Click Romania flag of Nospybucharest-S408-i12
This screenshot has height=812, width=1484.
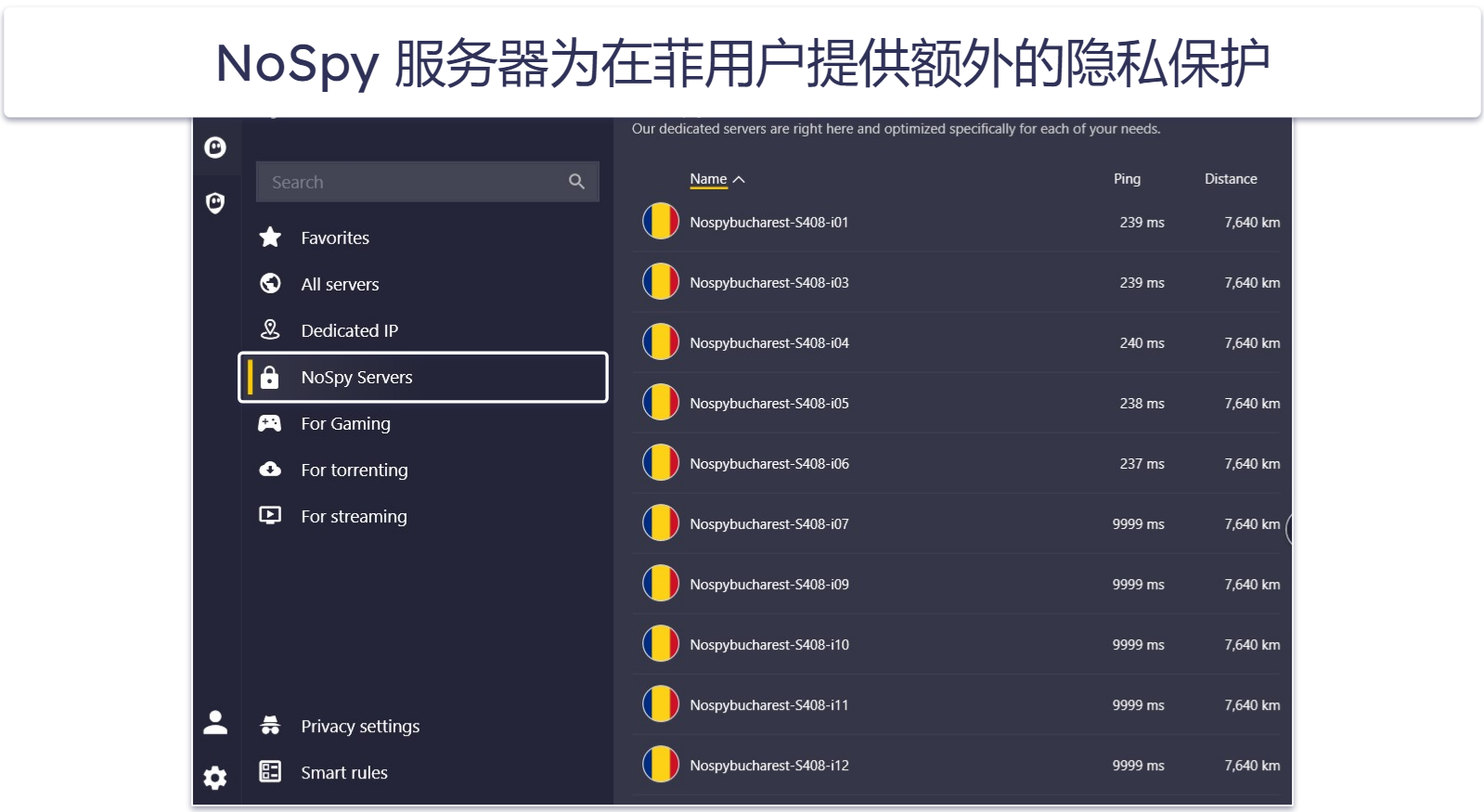pos(661,764)
